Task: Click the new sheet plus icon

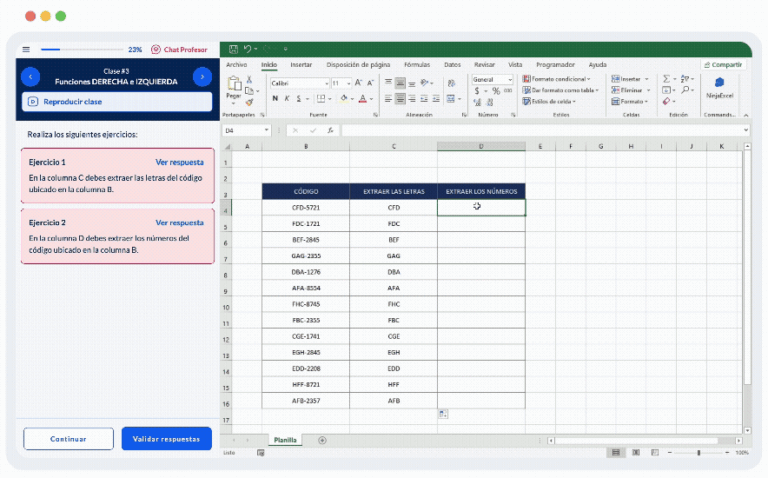Action: coord(322,440)
